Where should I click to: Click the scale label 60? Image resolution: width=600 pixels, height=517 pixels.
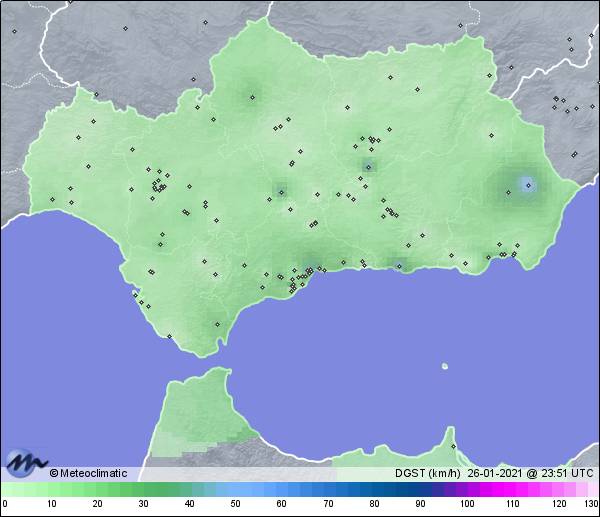[x=282, y=504]
